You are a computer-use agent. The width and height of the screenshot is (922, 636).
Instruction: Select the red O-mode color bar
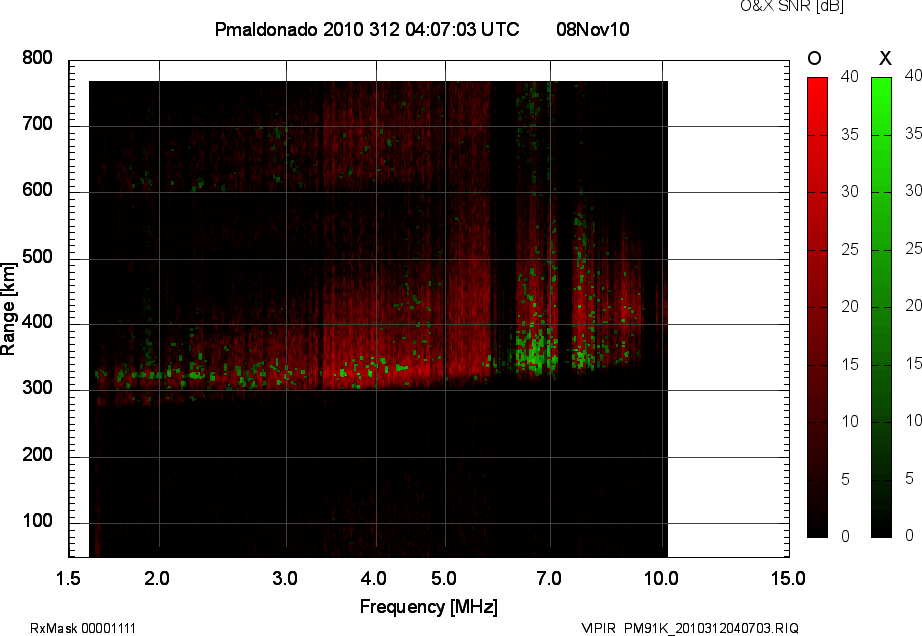pyautogui.click(x=817, y=307)
